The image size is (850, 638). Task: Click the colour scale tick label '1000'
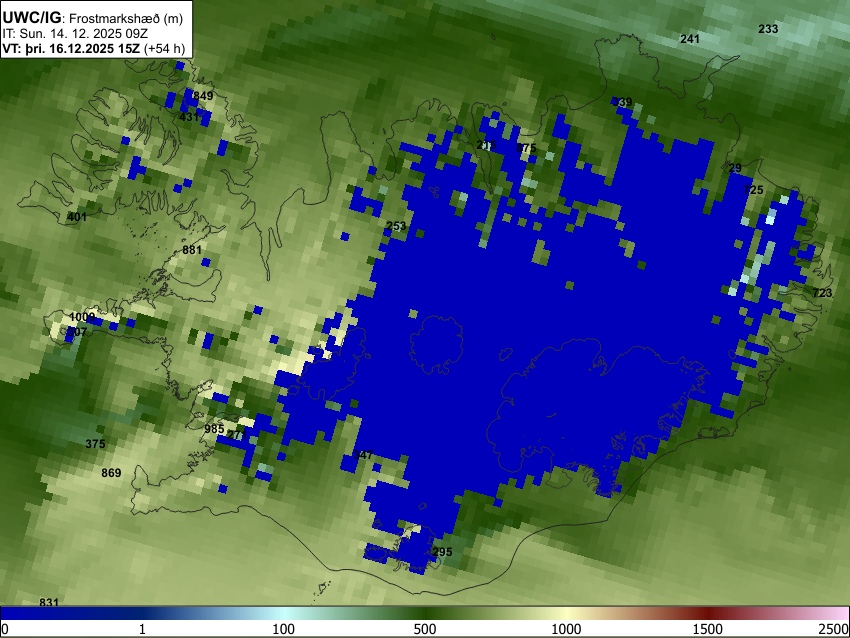click(566, 629)
